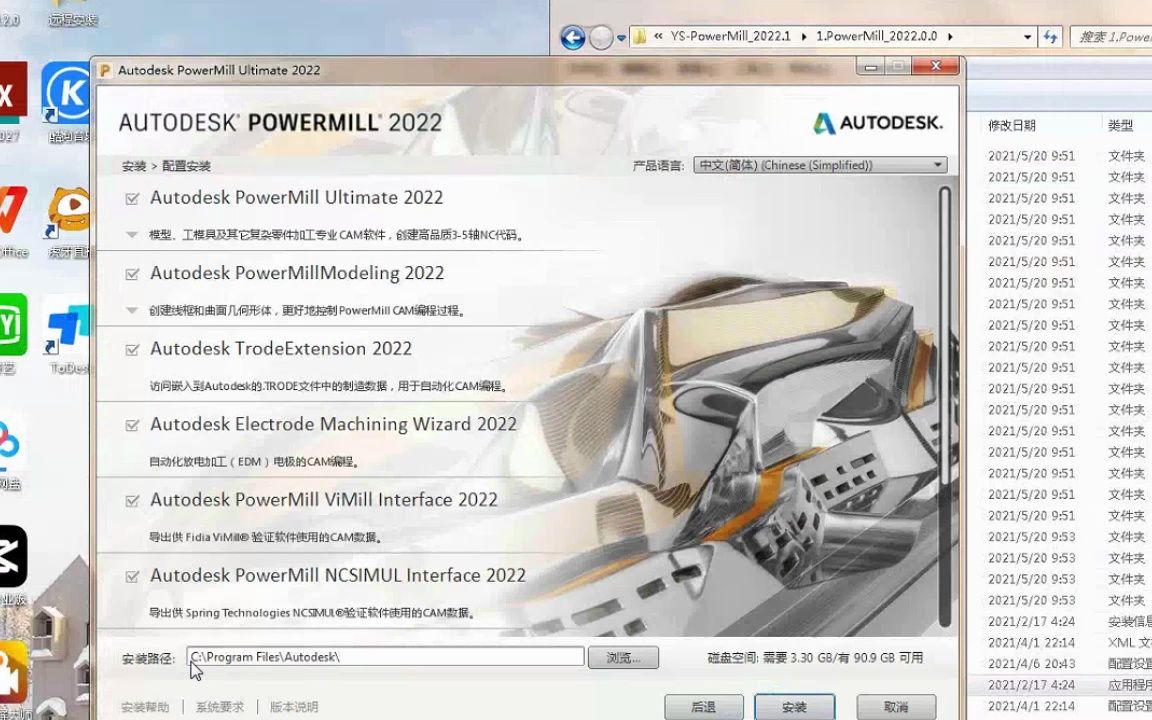1152x720 pixels.
Task: Expand PowerMillModeling 2022 details arrow
Action: click(132, 310)
